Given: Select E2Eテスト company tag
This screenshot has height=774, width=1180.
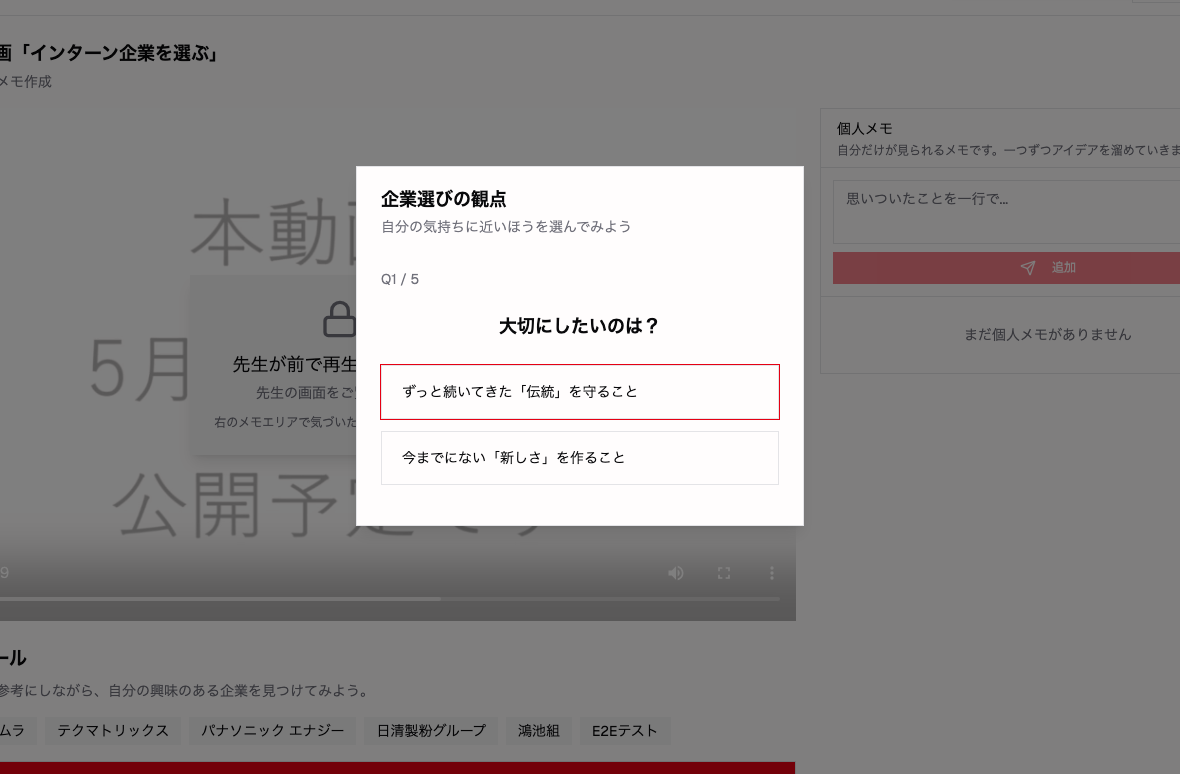Looking at the screenshot, I should point(625,730).
